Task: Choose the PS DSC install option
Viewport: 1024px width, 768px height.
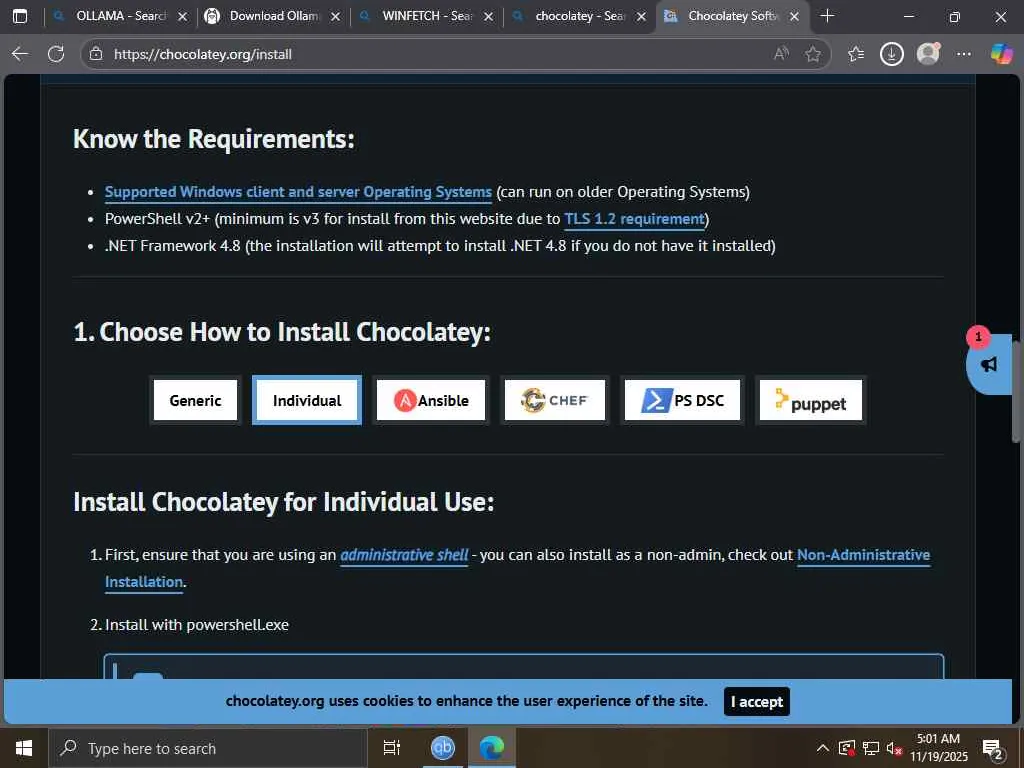Action: (682, 400)
